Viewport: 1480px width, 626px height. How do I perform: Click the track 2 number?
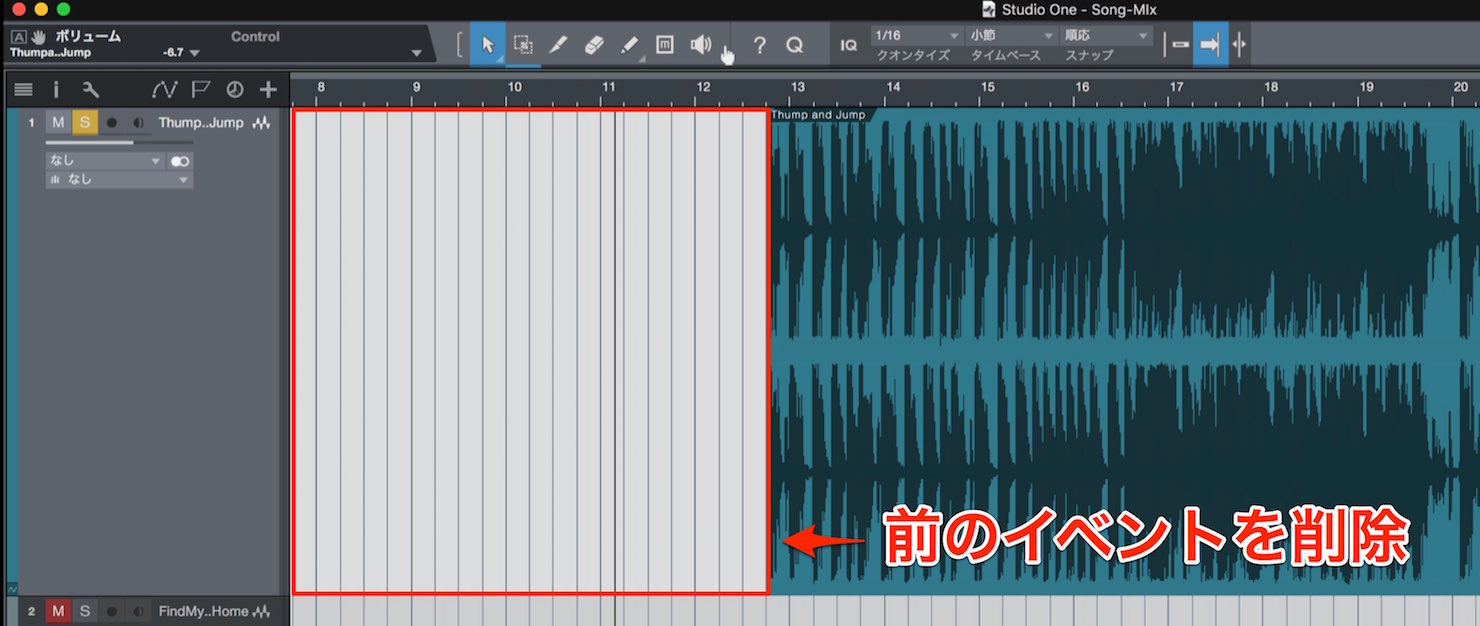(x=31, y=611)
